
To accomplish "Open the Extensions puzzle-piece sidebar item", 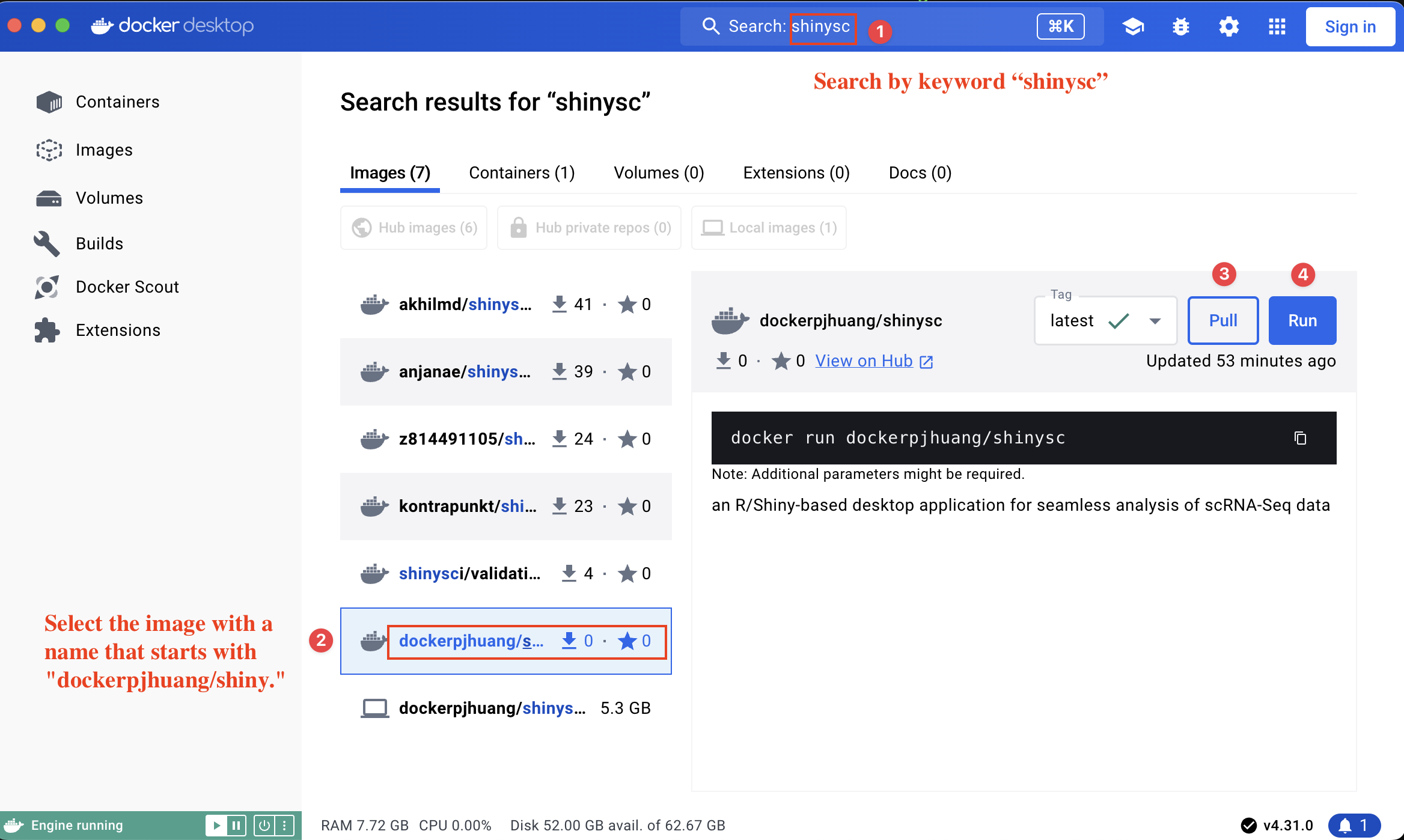I will tap(117, 330).
